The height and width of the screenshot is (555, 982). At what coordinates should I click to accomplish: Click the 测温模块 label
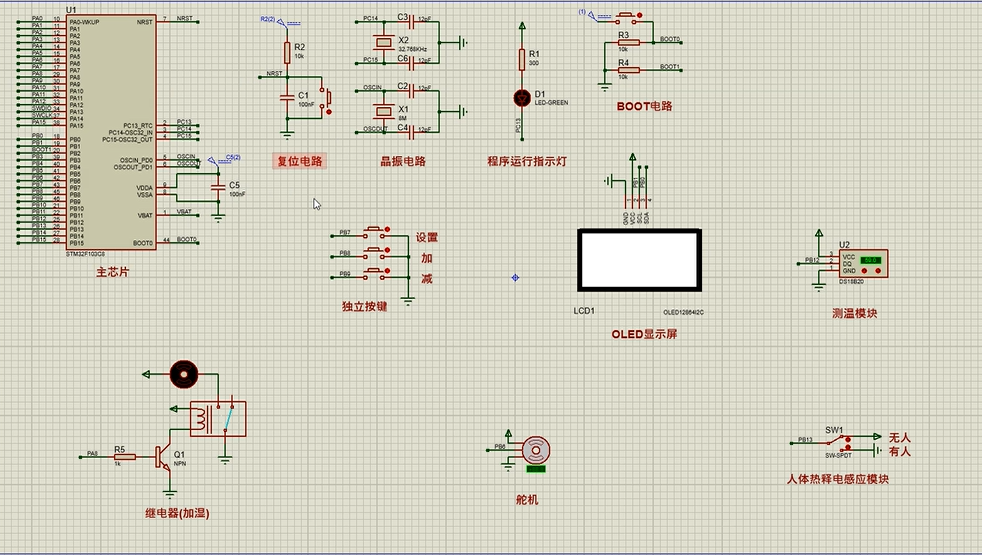(854, 313)
